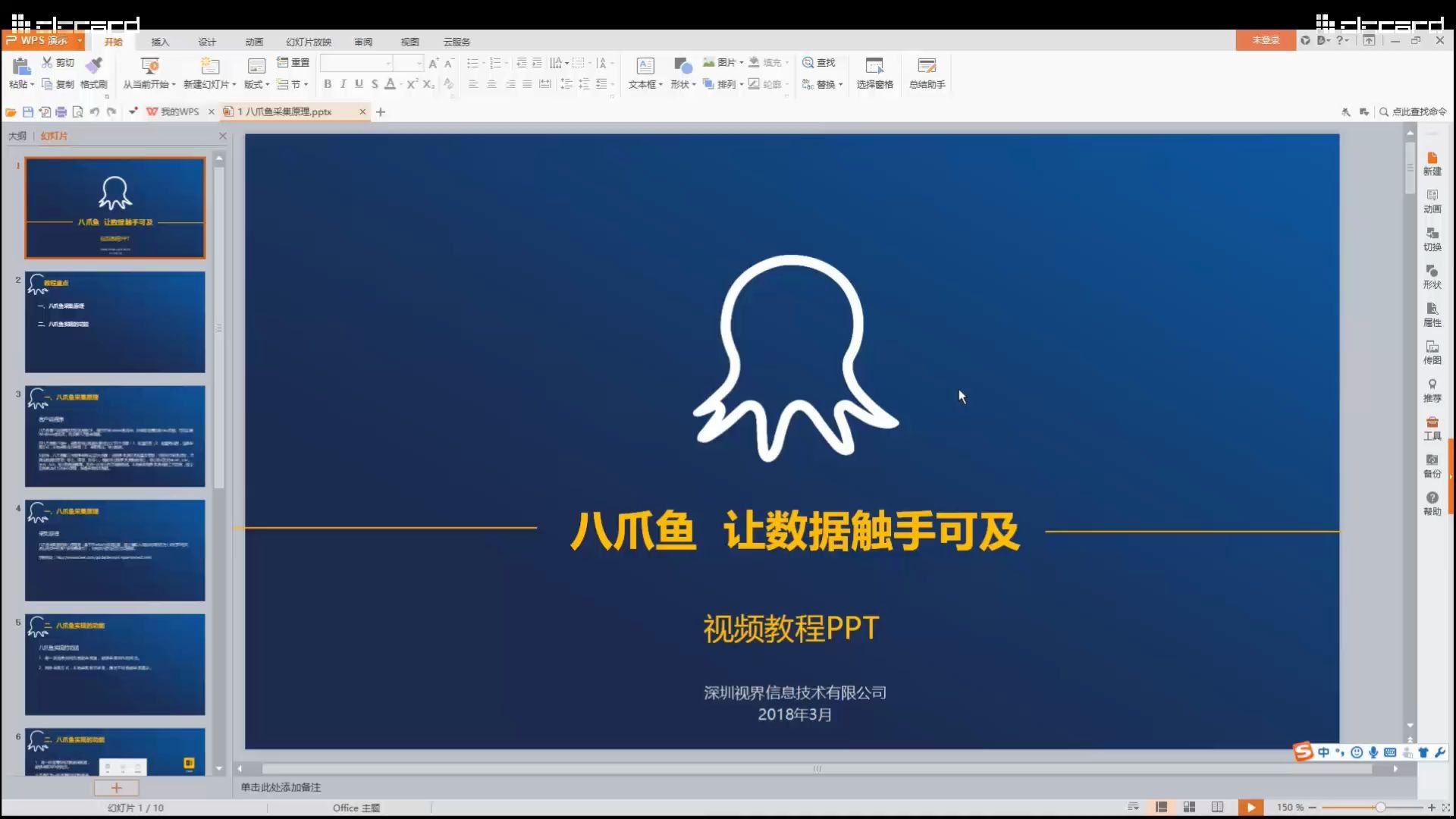
Task: Open the Animation (动画) sidebar panel
Action: tap(1432, 202)
